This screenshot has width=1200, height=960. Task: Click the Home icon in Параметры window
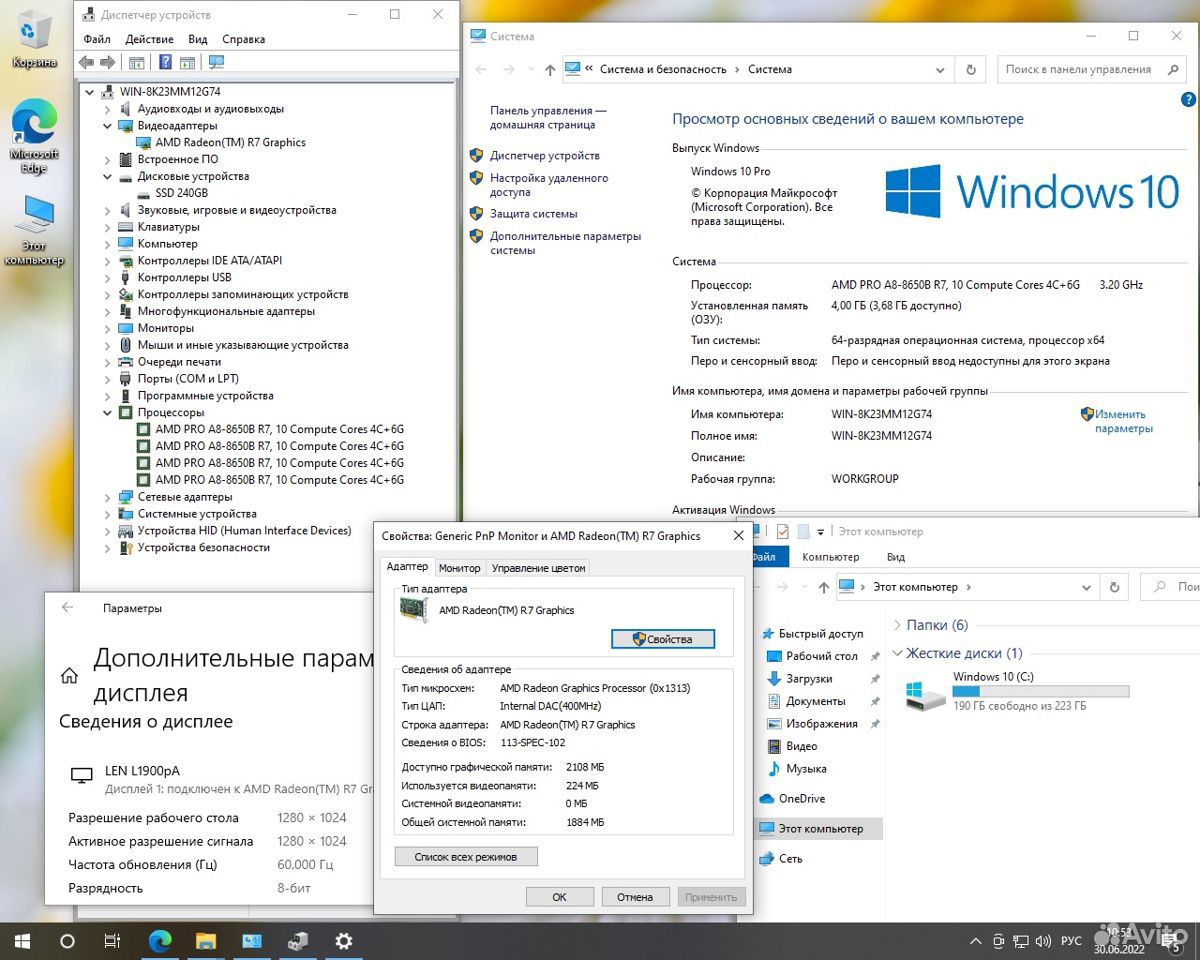[69, 676]
